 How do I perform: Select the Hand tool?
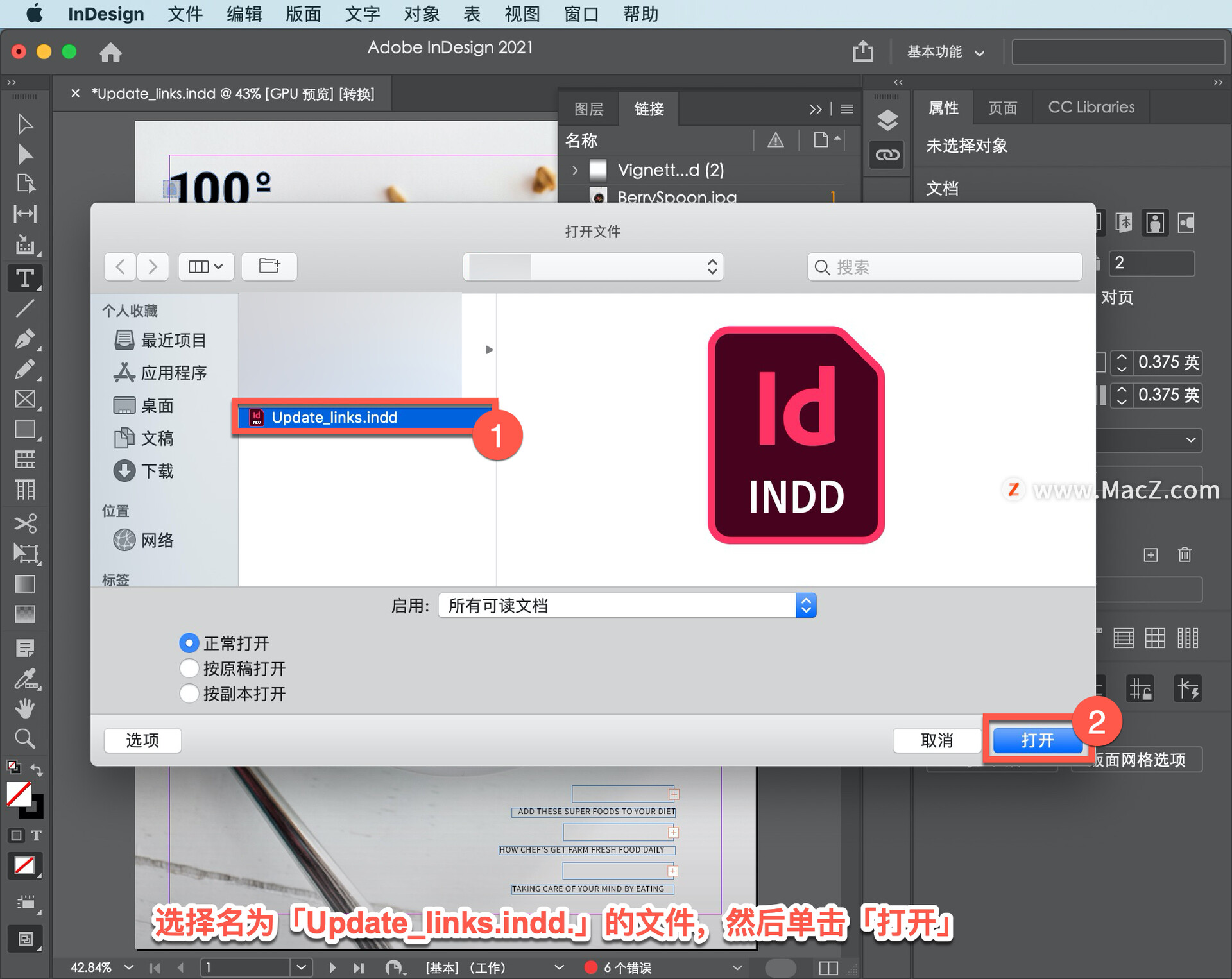coord(24,709)
